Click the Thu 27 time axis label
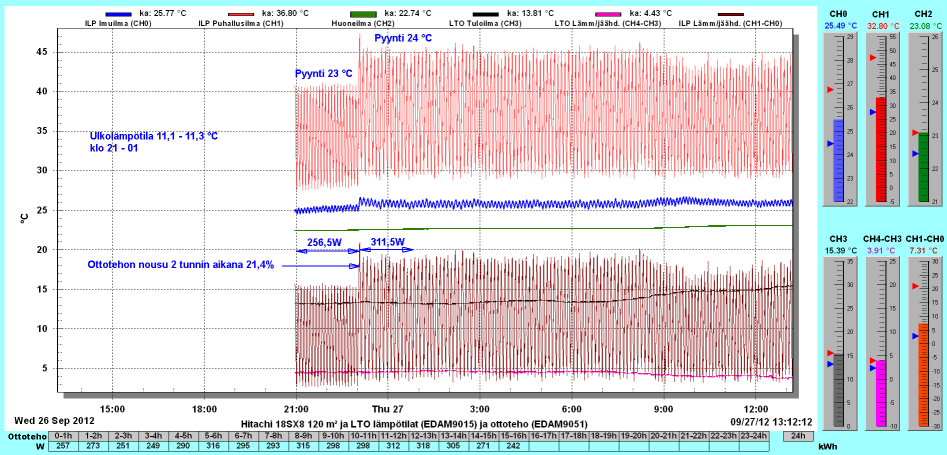The height and width of the screenshot is (455, 947). point(388,409)
